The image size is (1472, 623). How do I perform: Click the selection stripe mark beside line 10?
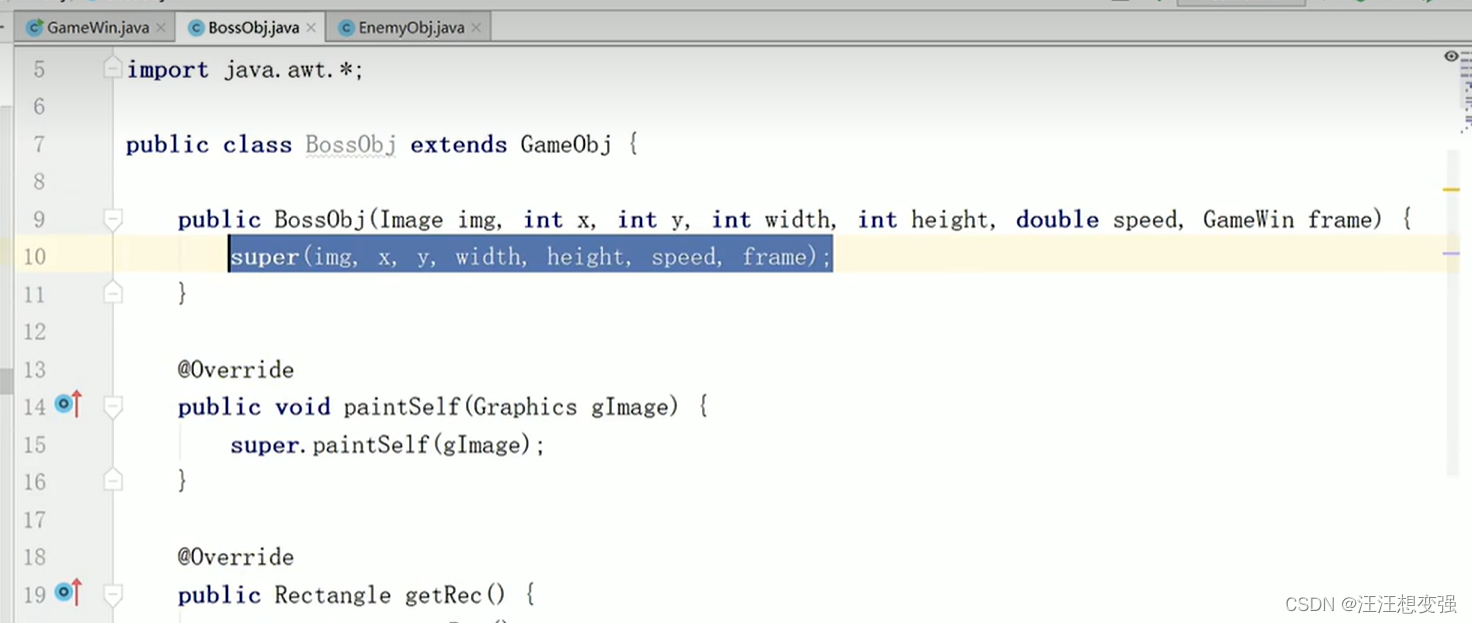click(x=1450, y=254)
